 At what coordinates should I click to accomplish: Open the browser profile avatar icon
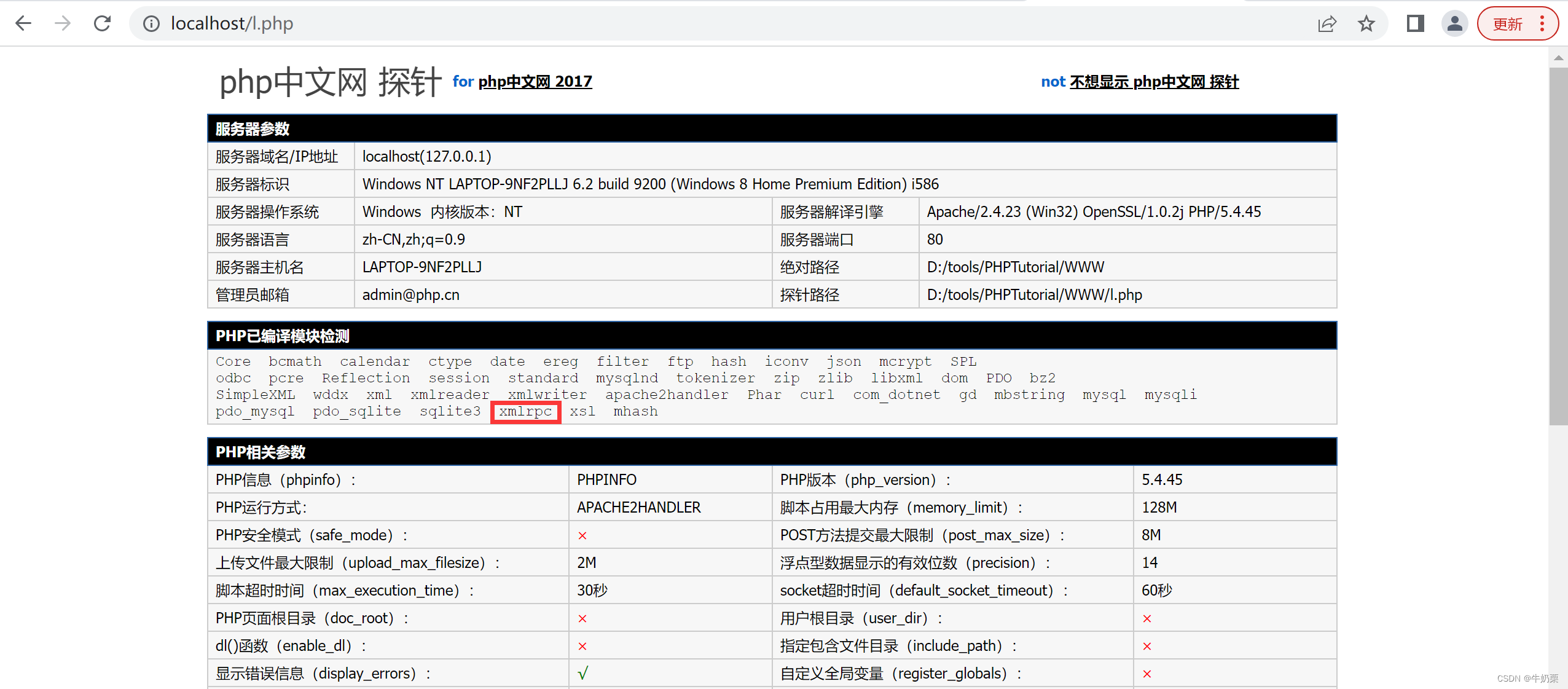[x=1454, y=23]
